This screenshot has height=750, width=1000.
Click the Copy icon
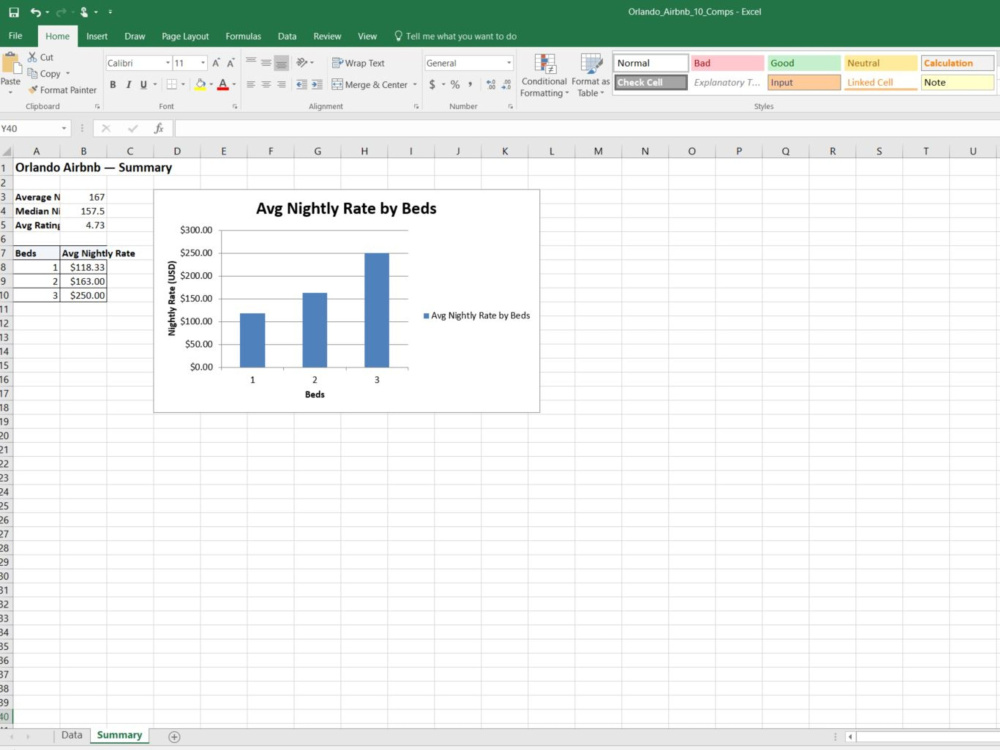click(33, 73)
